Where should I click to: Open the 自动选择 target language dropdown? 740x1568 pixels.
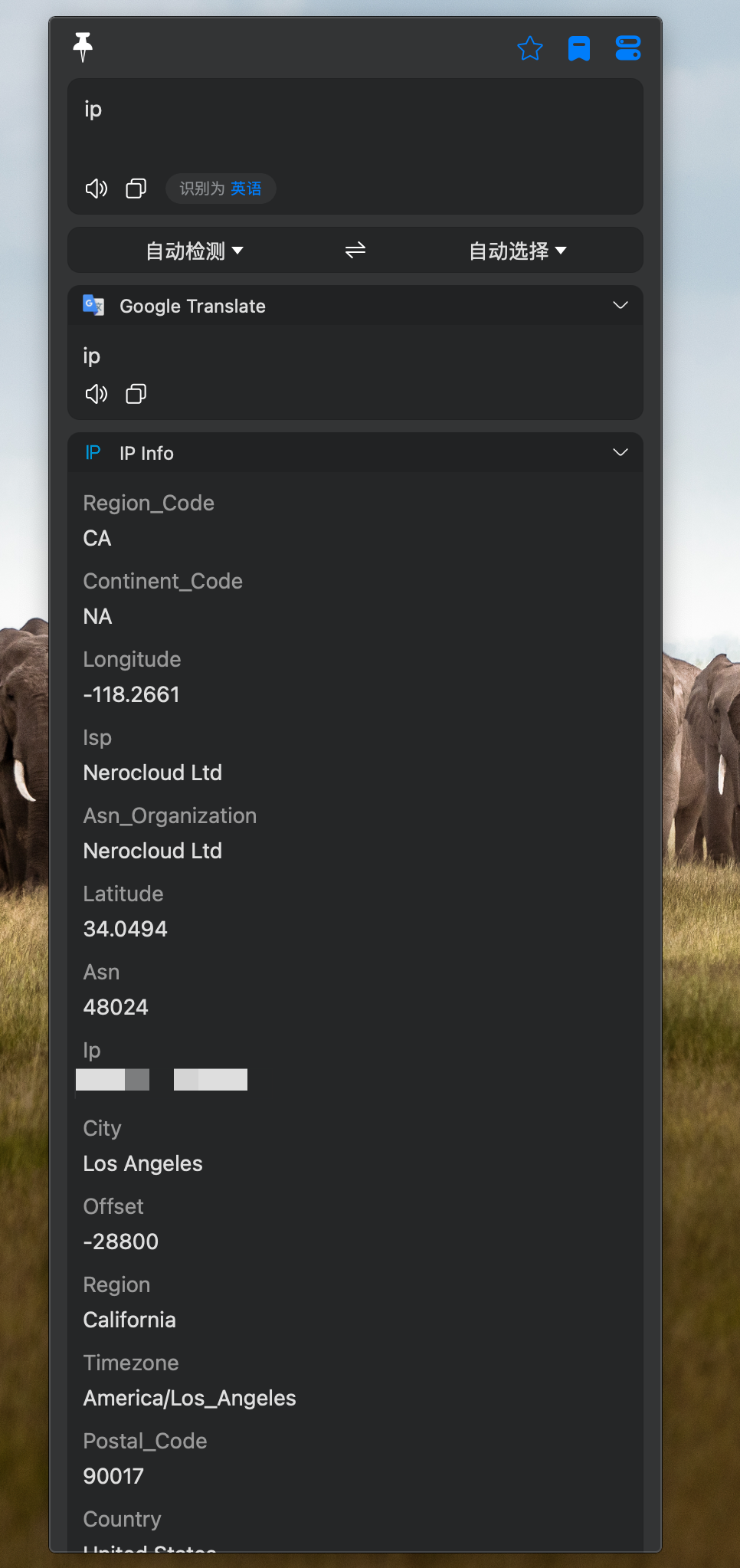[518, 251]
